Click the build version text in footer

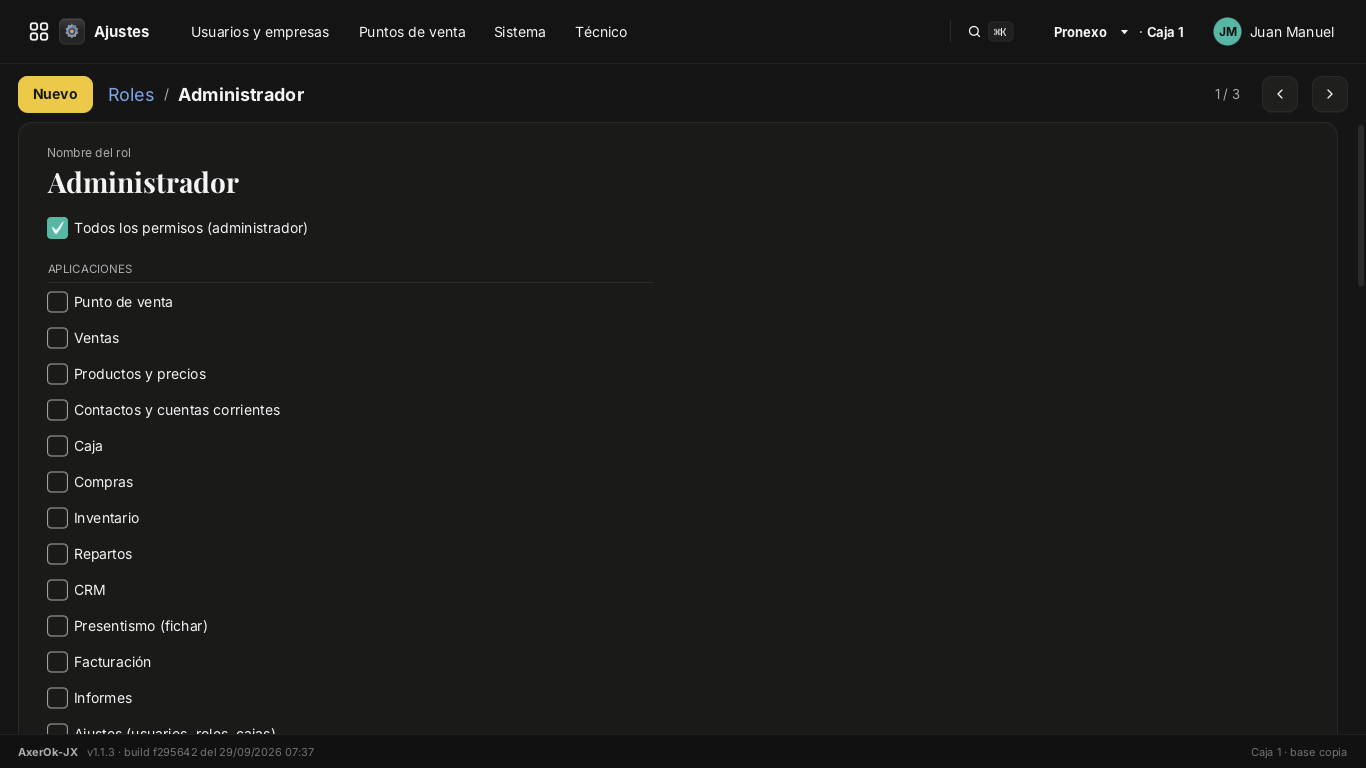pyautogui.click(x=201, y=752)
